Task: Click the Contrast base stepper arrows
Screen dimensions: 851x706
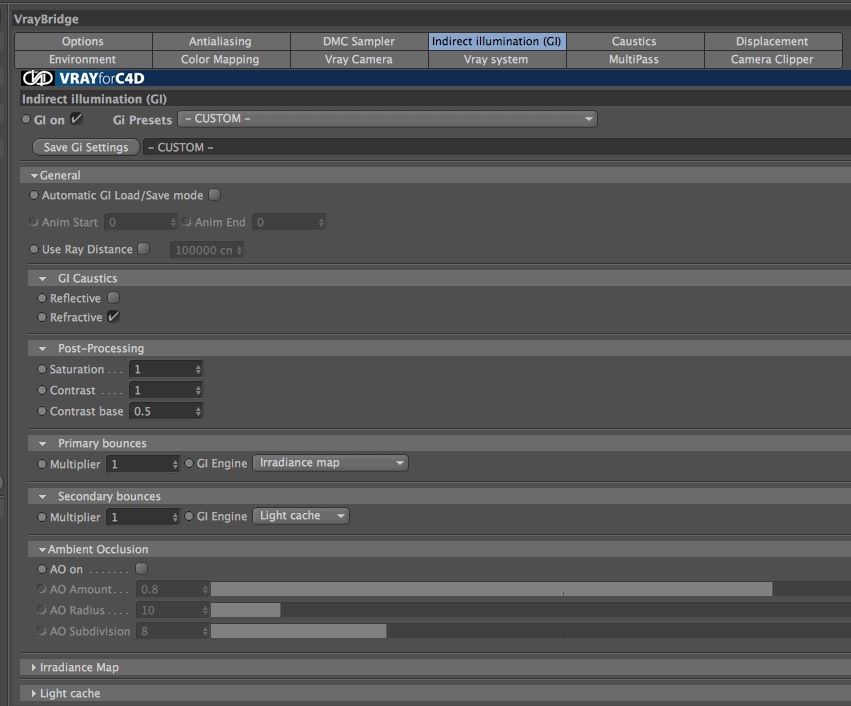Action: pos(198,411)
